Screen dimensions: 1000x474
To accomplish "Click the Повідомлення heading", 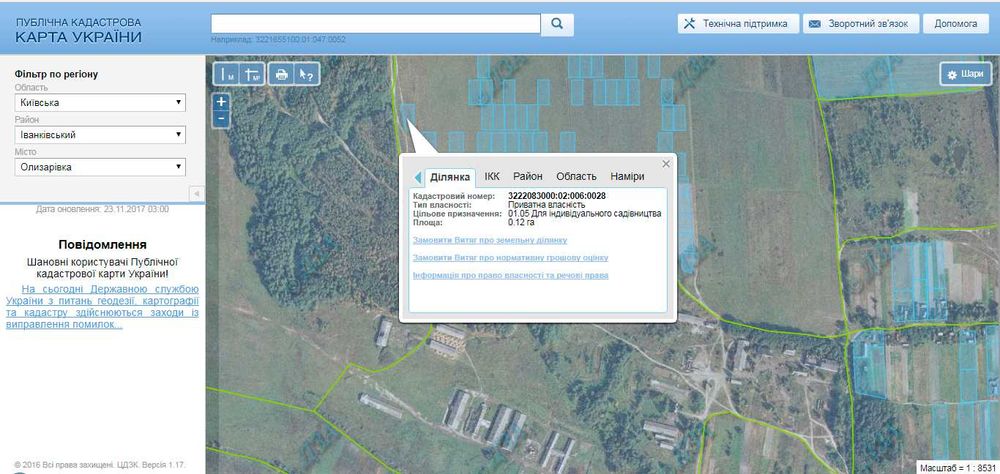I will [x=103, y=245].
